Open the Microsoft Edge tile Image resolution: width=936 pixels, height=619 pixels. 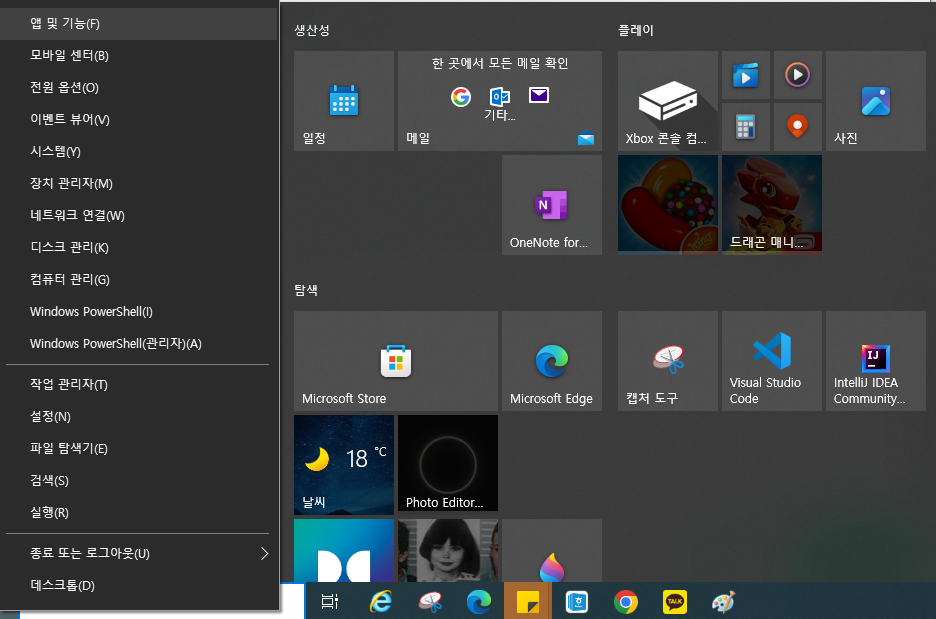pyautogui.click(x=552, y=361)
